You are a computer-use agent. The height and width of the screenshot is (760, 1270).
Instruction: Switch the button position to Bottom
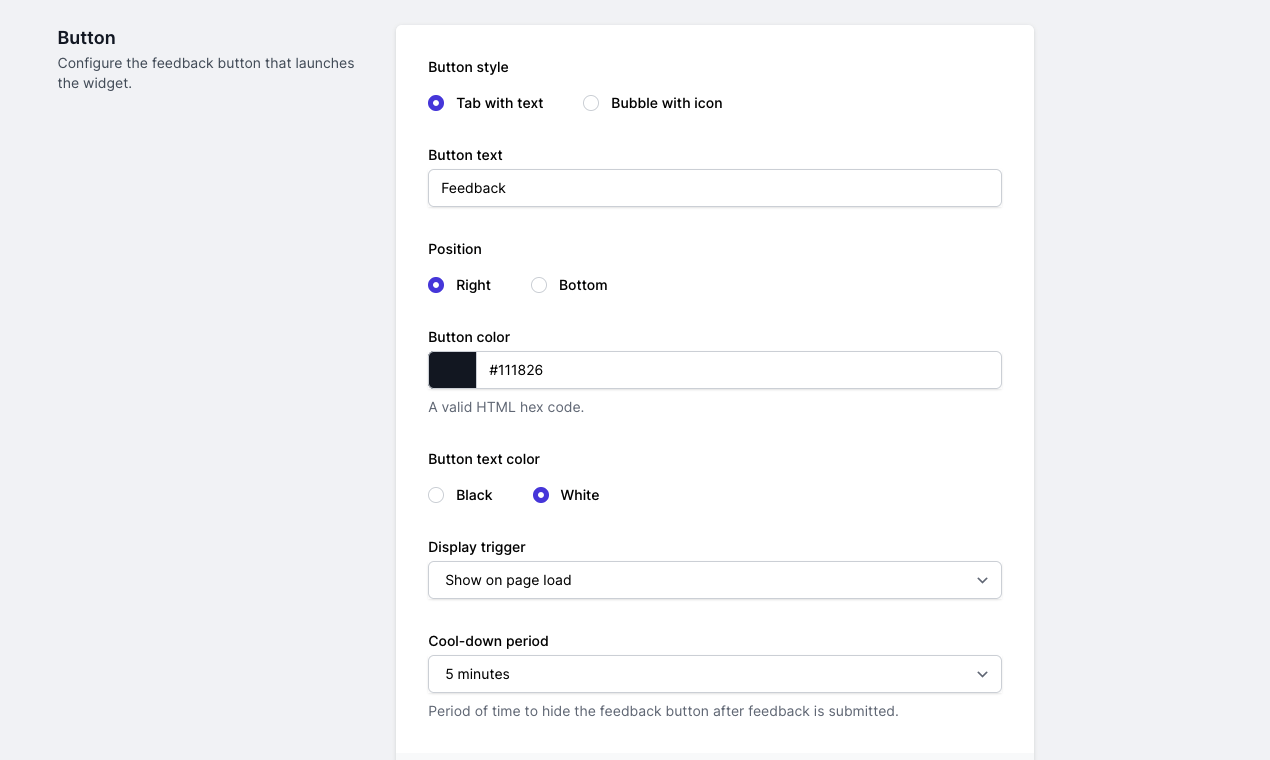(539, 285)
